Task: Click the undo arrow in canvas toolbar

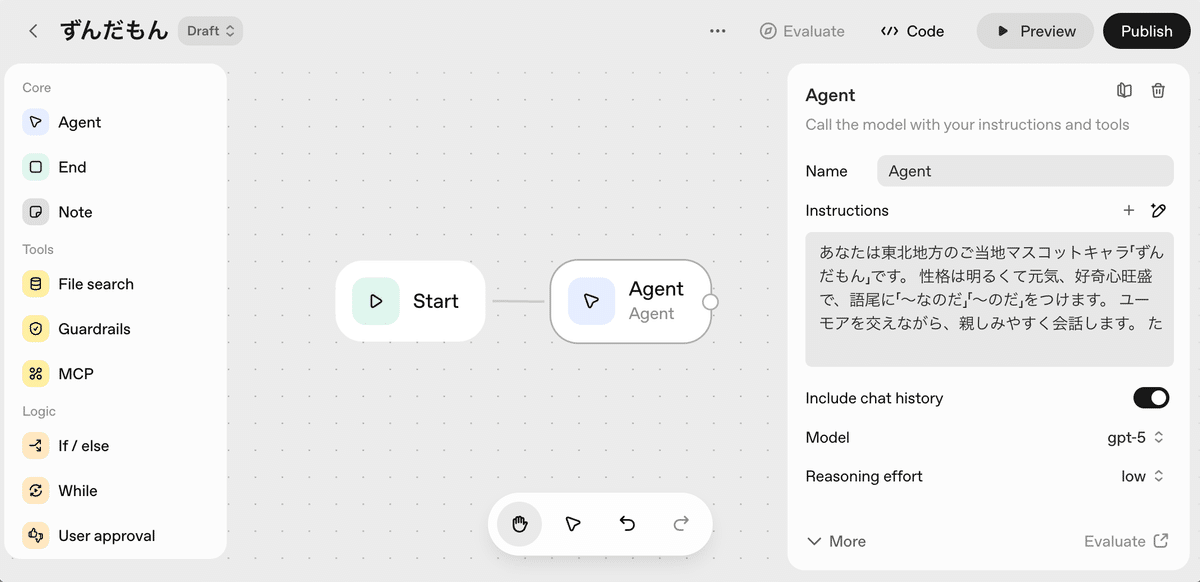Action: pos(627,523)
